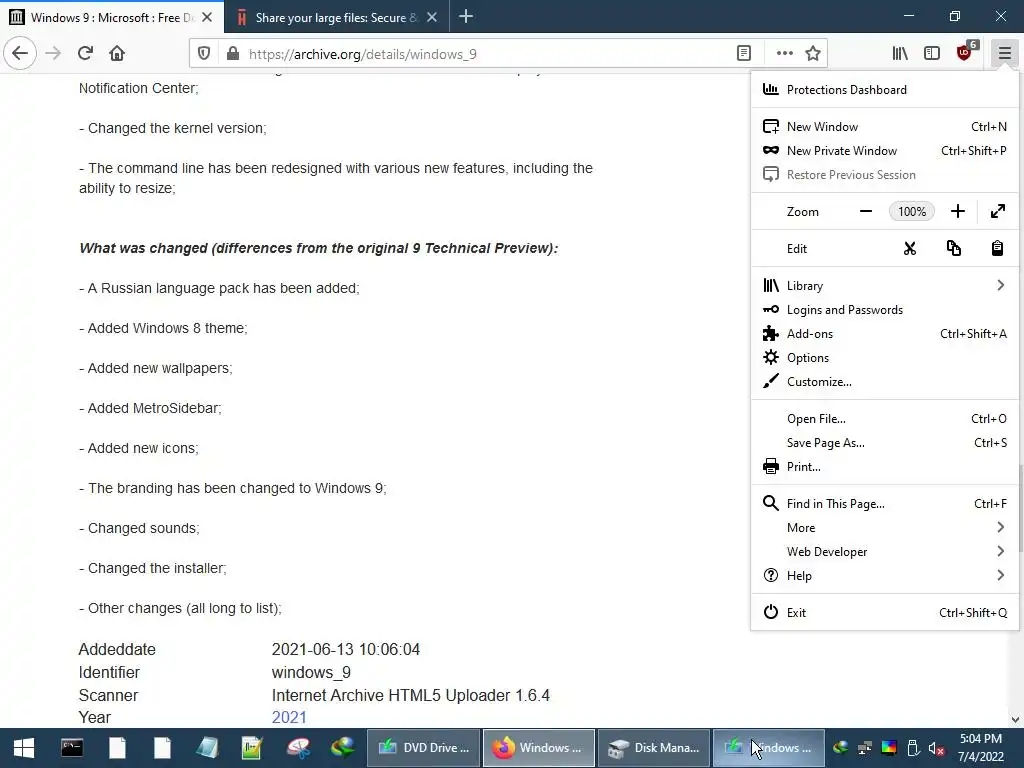Screen dimensions: 1024x768
Task: Switch to Disk Management taskbar window
Action: pos(654,748)
